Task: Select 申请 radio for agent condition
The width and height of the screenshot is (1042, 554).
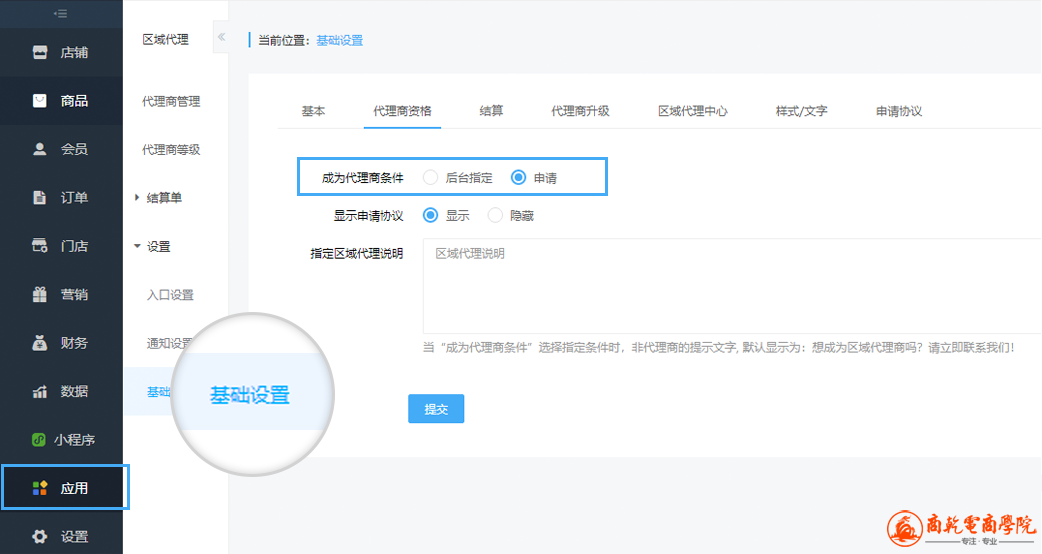Action: 518,178
